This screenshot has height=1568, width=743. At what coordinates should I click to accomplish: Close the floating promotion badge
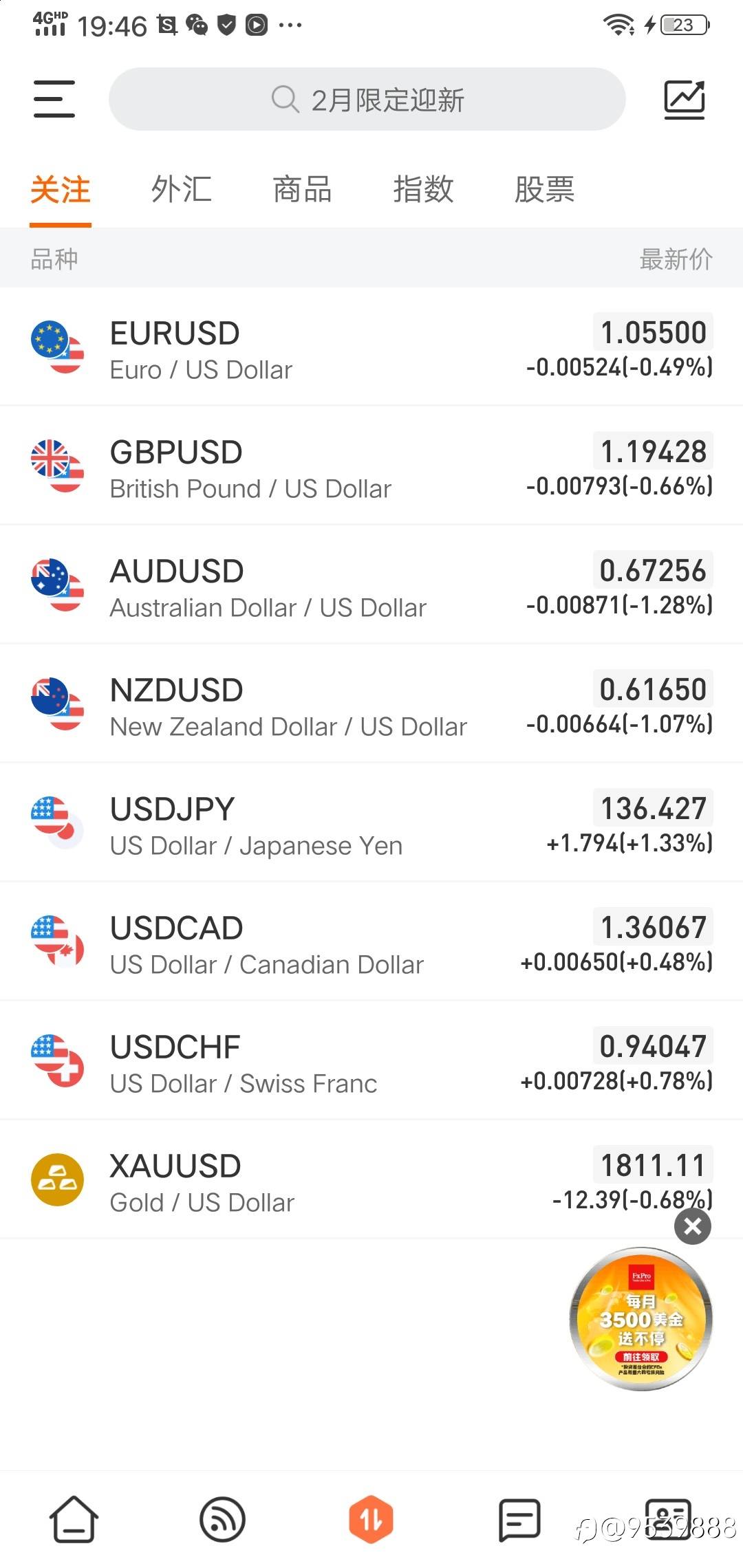point(692,1226)
